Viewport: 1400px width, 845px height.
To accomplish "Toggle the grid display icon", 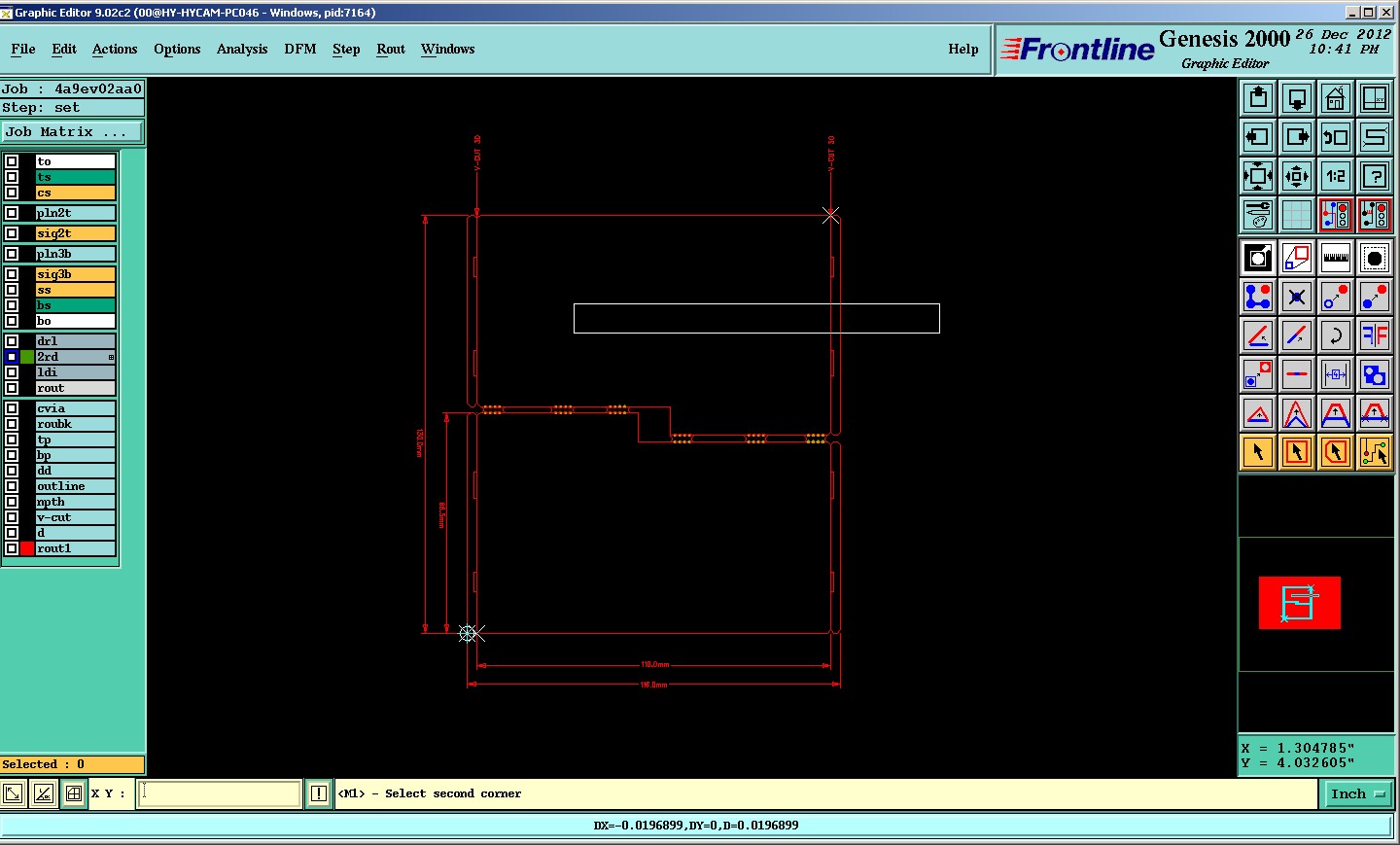I will click(x=1297, y=215).
